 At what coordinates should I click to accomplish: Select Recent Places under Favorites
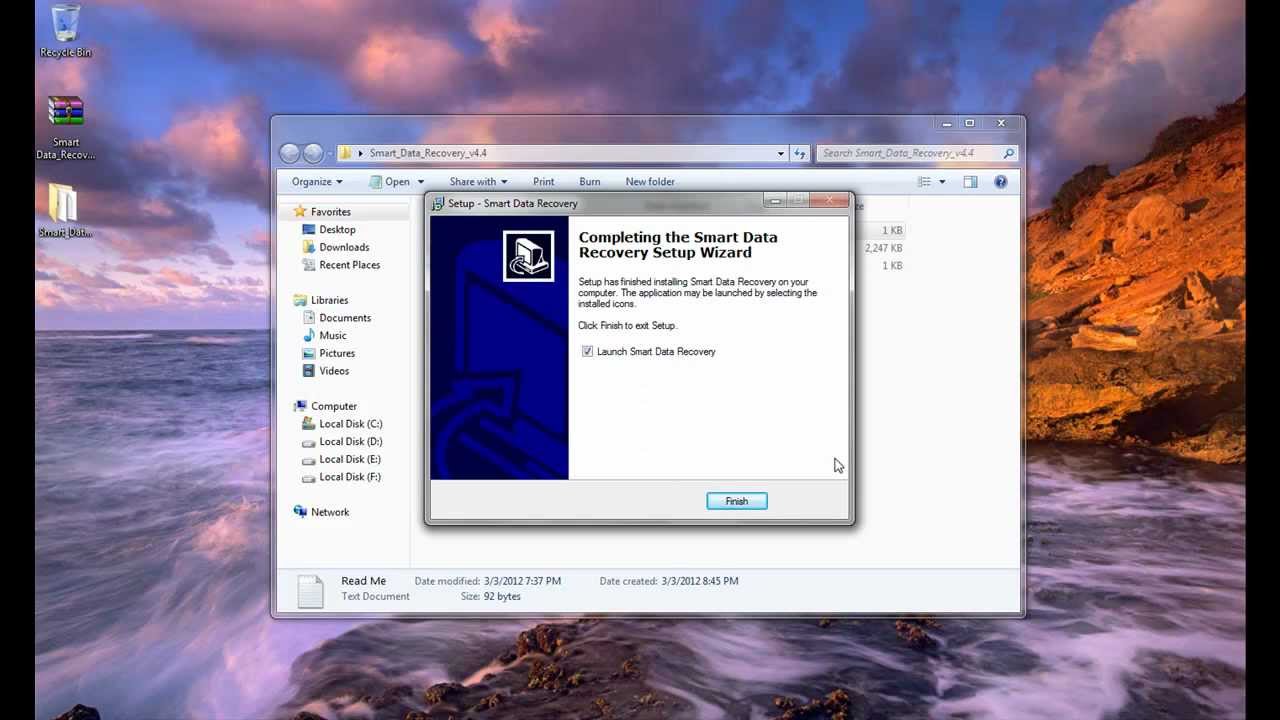tap(349, 265)
